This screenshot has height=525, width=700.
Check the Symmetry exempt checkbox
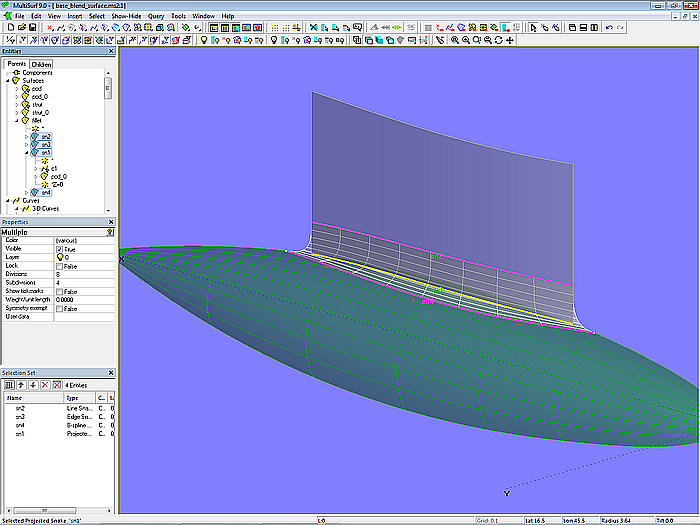59,309
